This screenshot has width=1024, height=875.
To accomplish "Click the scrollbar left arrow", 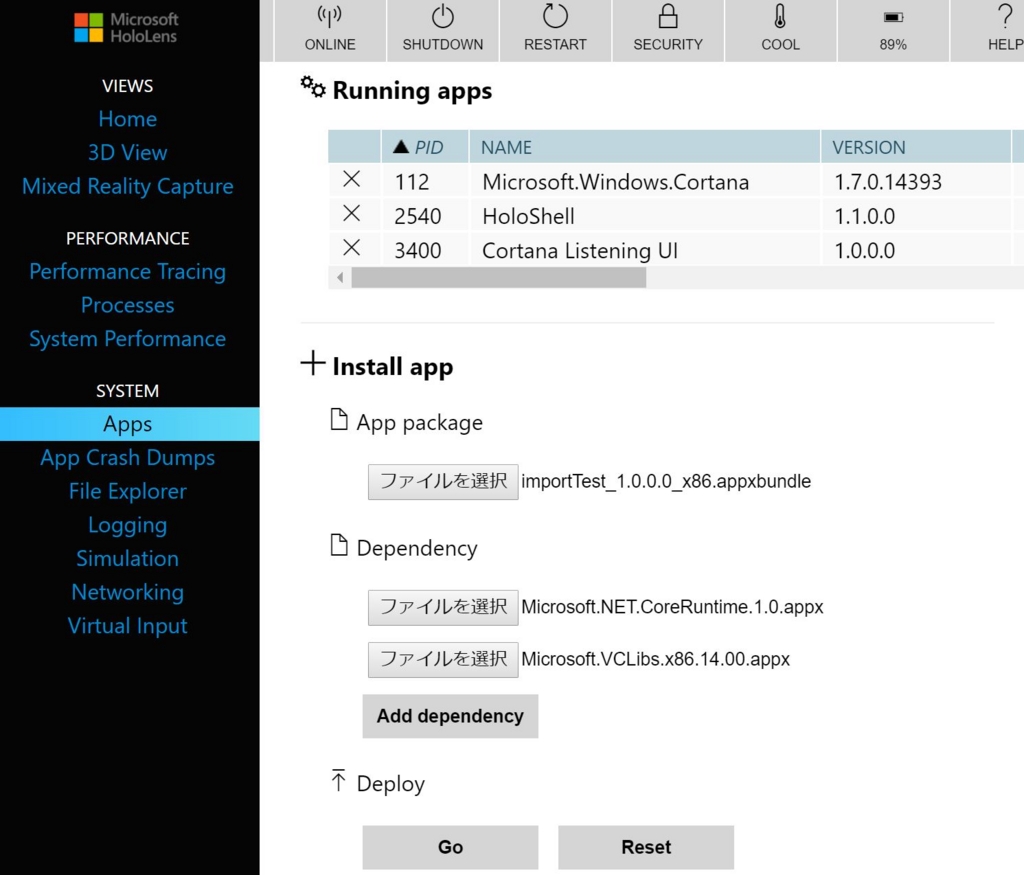I will click(340, 278).
